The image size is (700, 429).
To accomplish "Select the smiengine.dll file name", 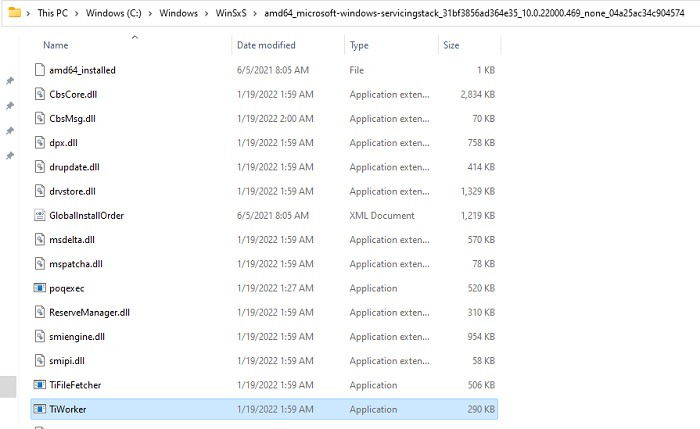I will pyautogui.click(x=77, y=337).
